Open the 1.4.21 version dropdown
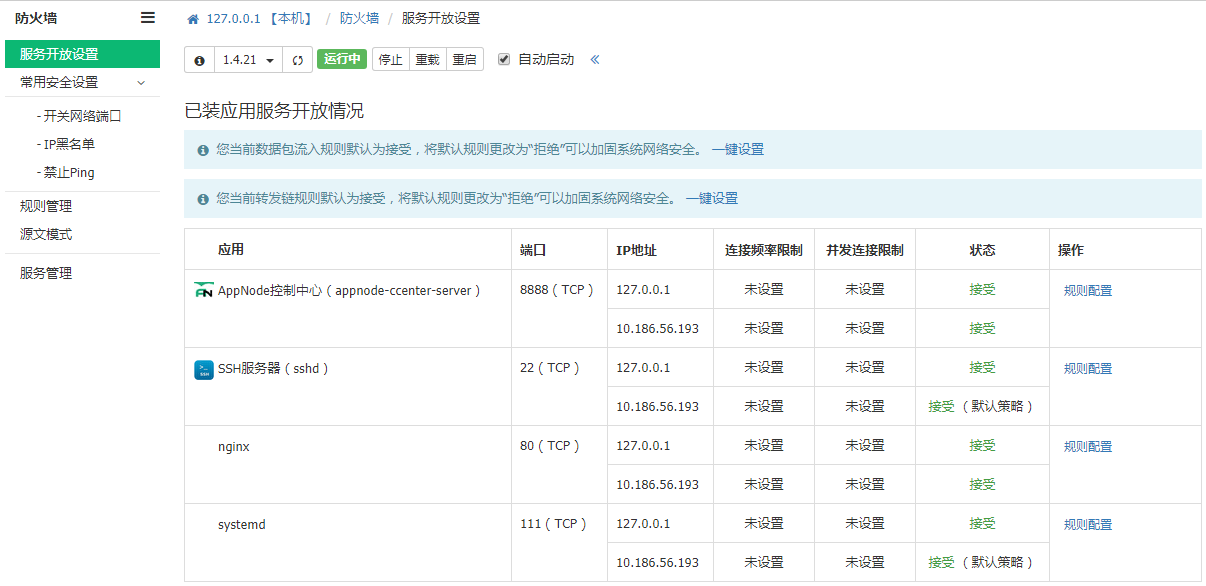 248,60
